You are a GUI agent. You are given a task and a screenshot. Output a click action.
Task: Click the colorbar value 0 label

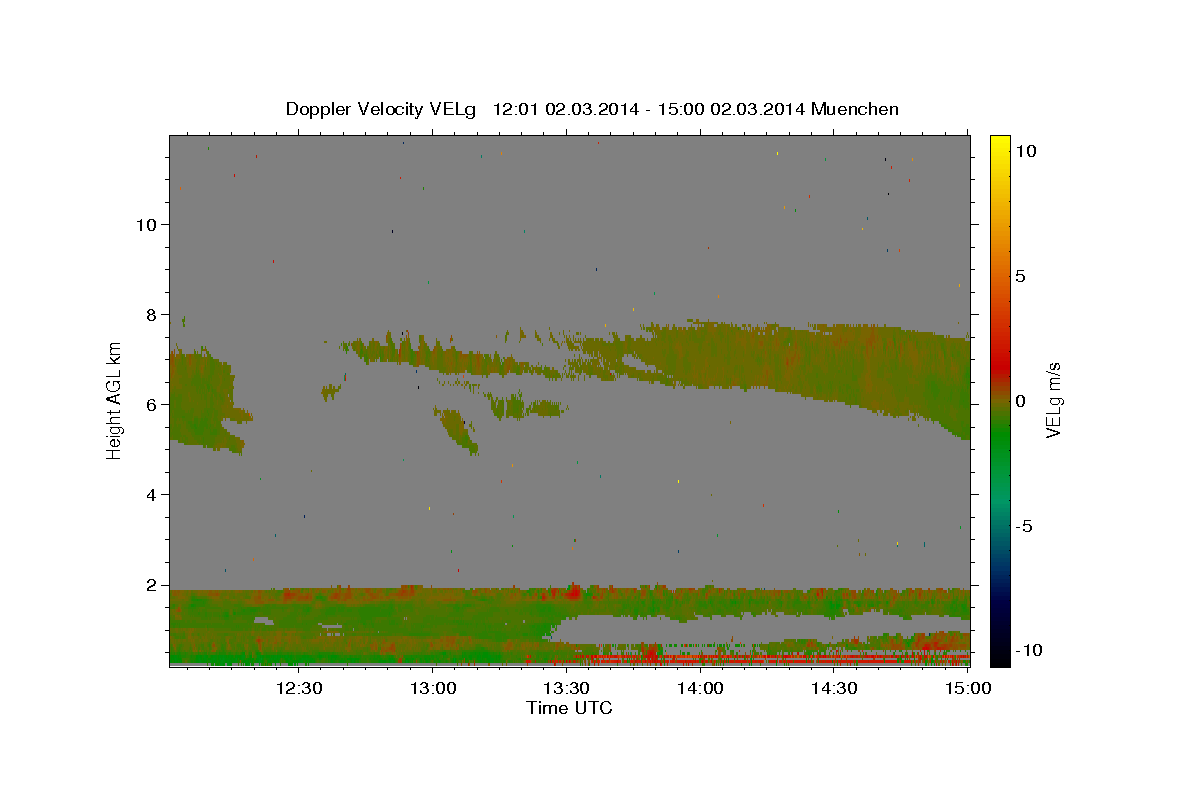tap(1020, 401)
